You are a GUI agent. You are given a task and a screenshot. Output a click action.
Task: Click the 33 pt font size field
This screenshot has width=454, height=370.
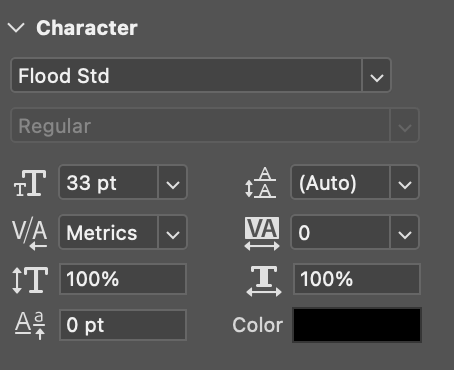tap(108, 182)
